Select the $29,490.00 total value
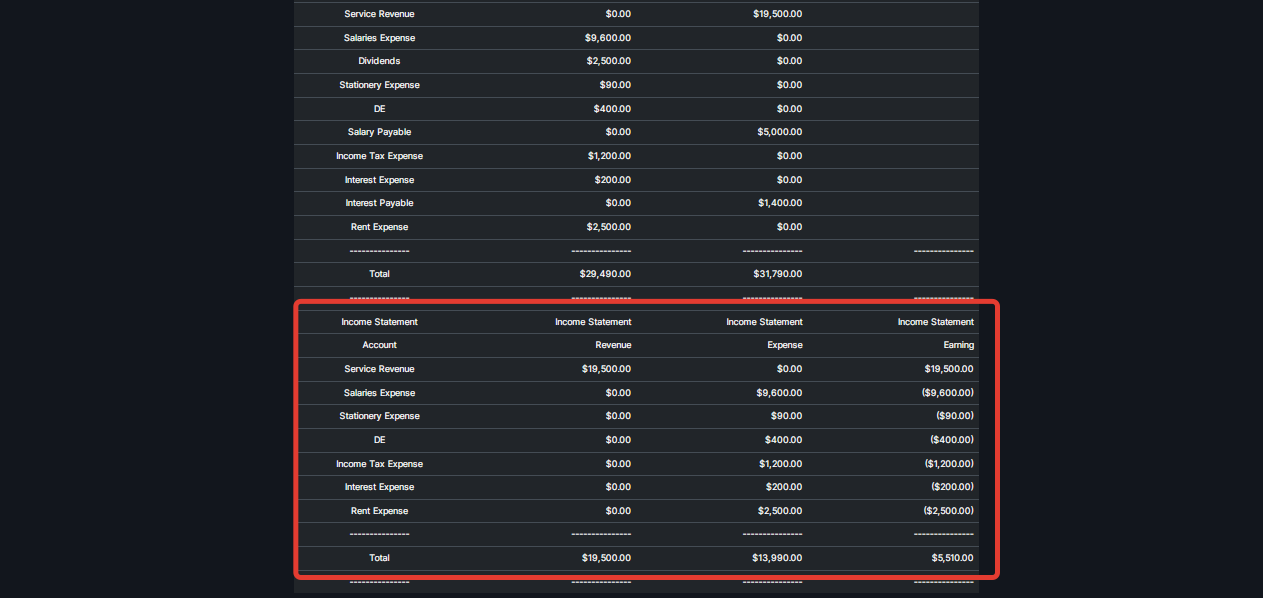Image resolution: width=1263 pixels, height=598 pixels. 605,274
